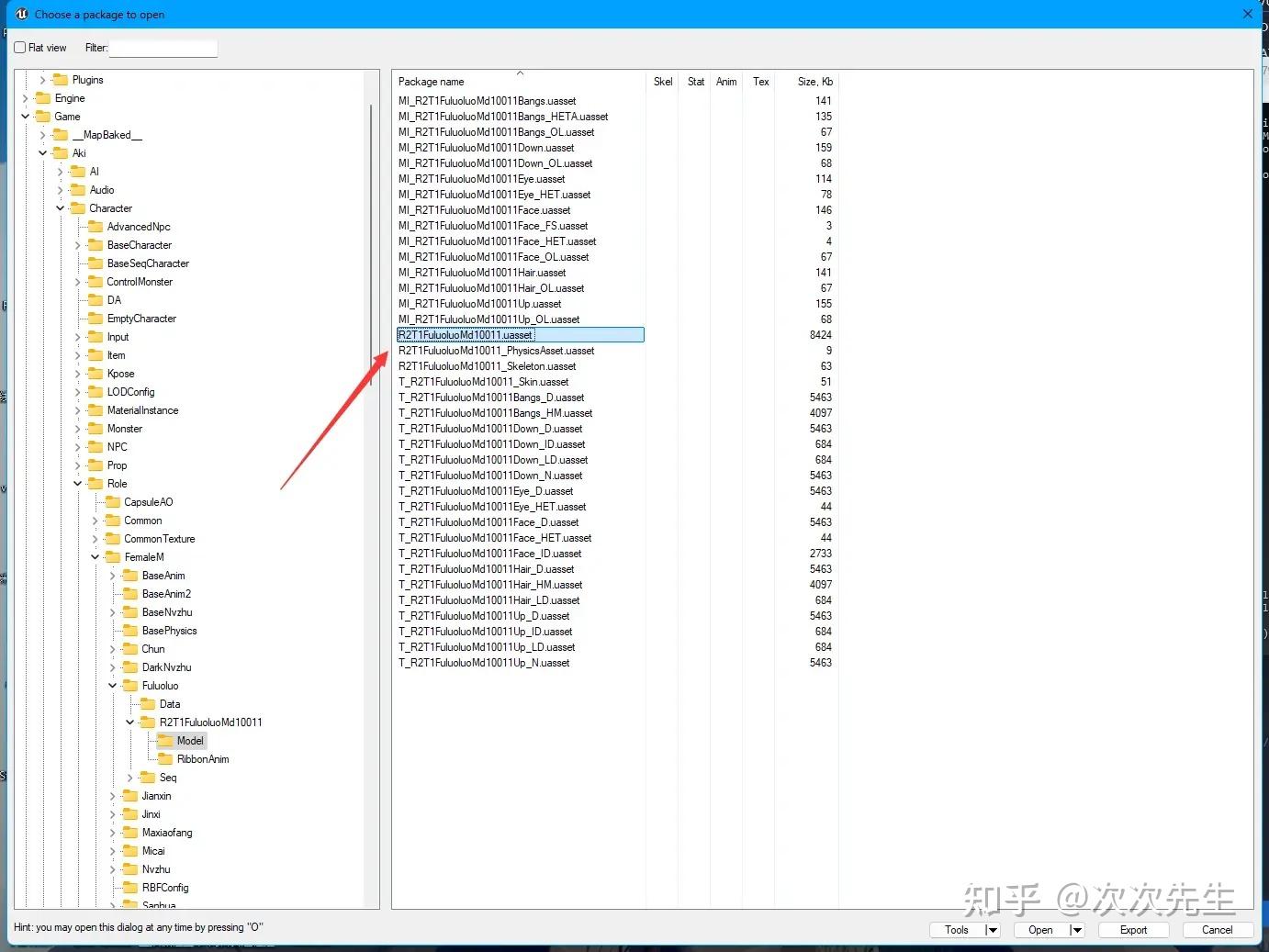This screenshot has height=952, width=1269.
Task: Click the RBFConfig folder icon
Action: (130, 888)
